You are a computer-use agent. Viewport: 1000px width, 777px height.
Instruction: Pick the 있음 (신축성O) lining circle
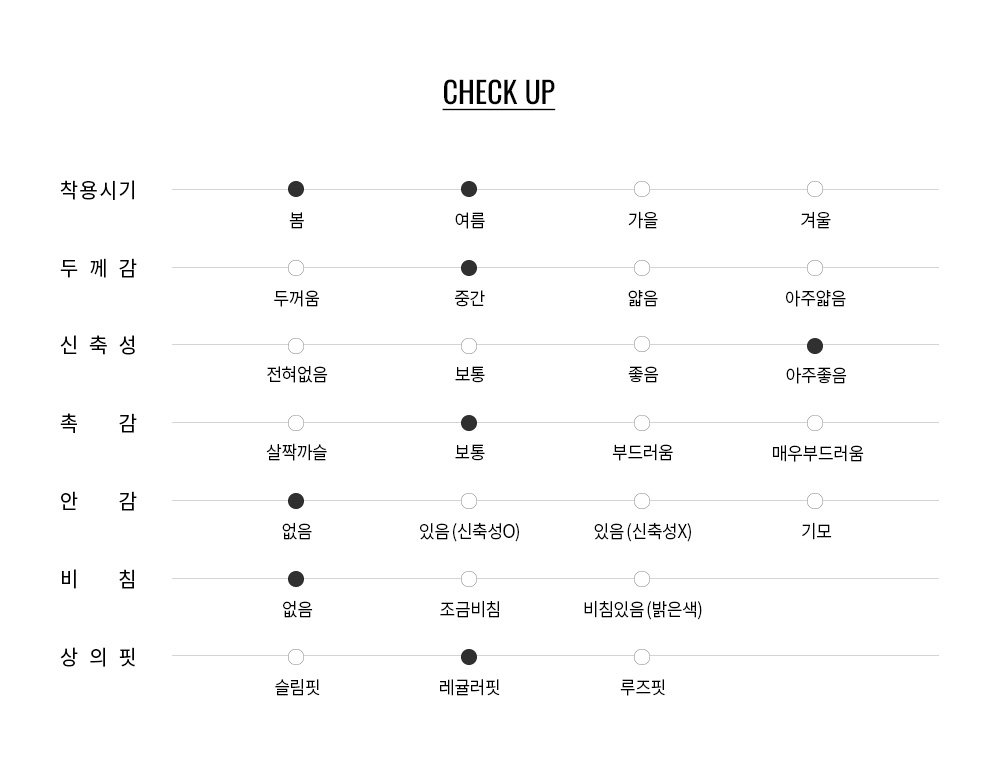point(469,501)
